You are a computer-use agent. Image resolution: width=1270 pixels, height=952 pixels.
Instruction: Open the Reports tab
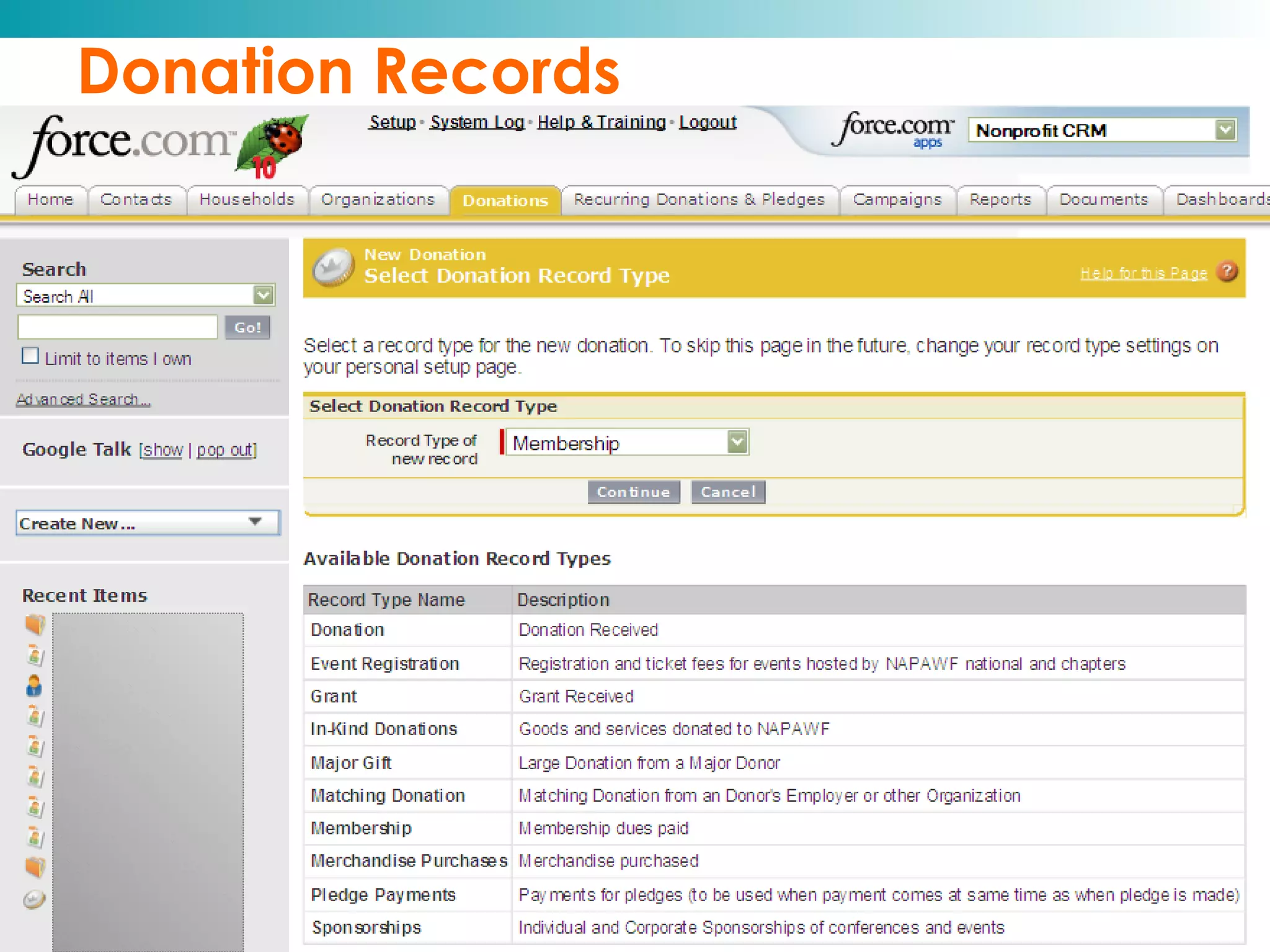(x=1000, y=200)
